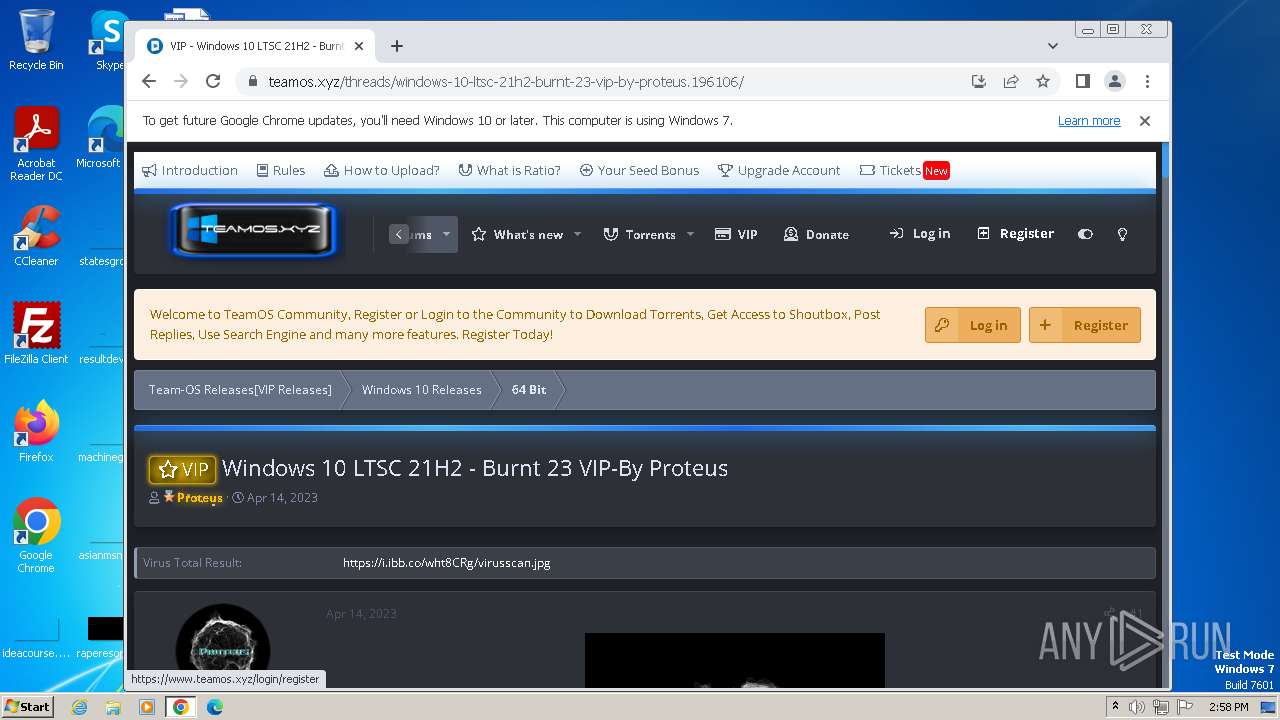Open Donate page
1280x720 pixels.
click(816, 234)
